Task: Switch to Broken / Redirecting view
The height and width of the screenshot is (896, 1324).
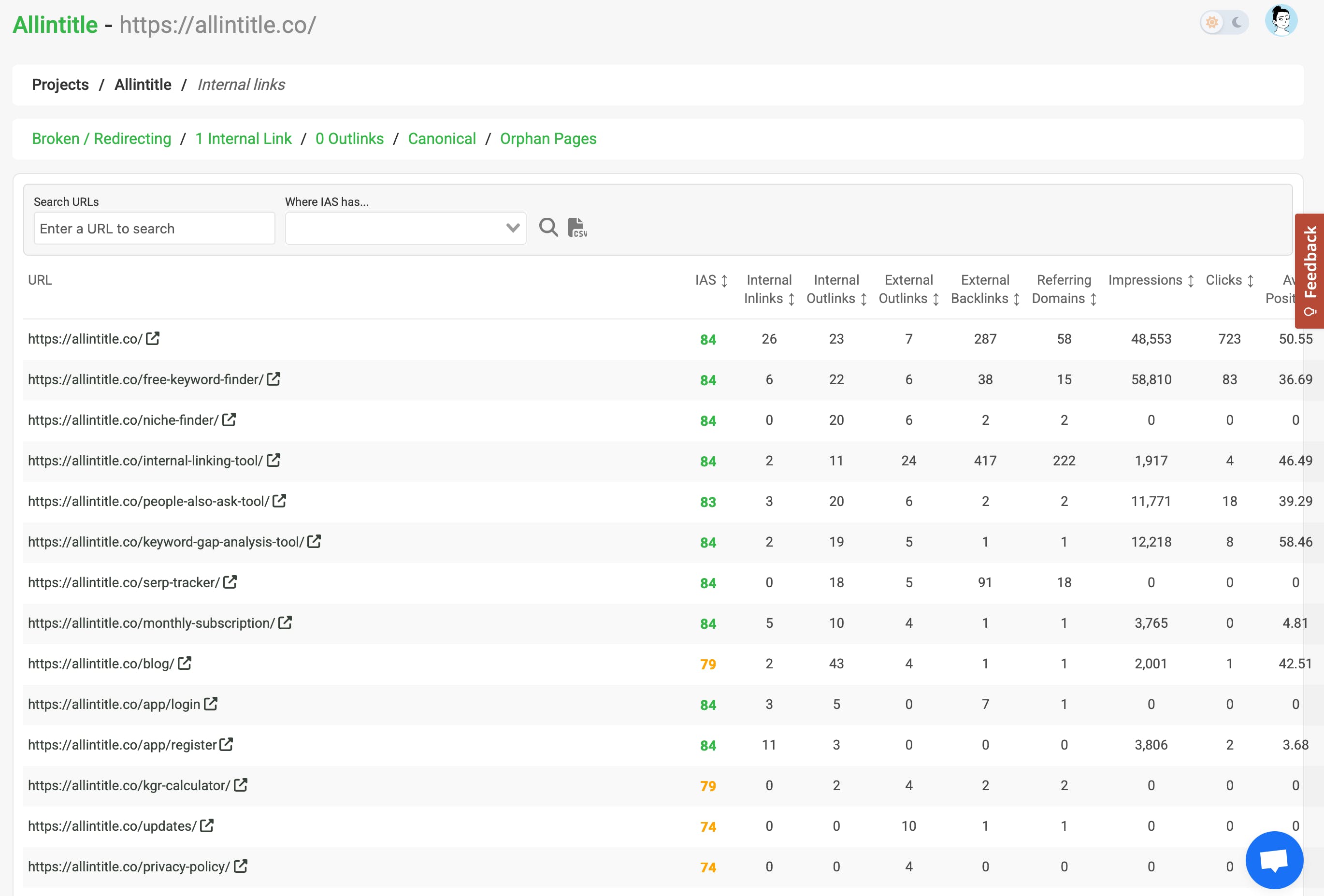Action: [101, 139]
